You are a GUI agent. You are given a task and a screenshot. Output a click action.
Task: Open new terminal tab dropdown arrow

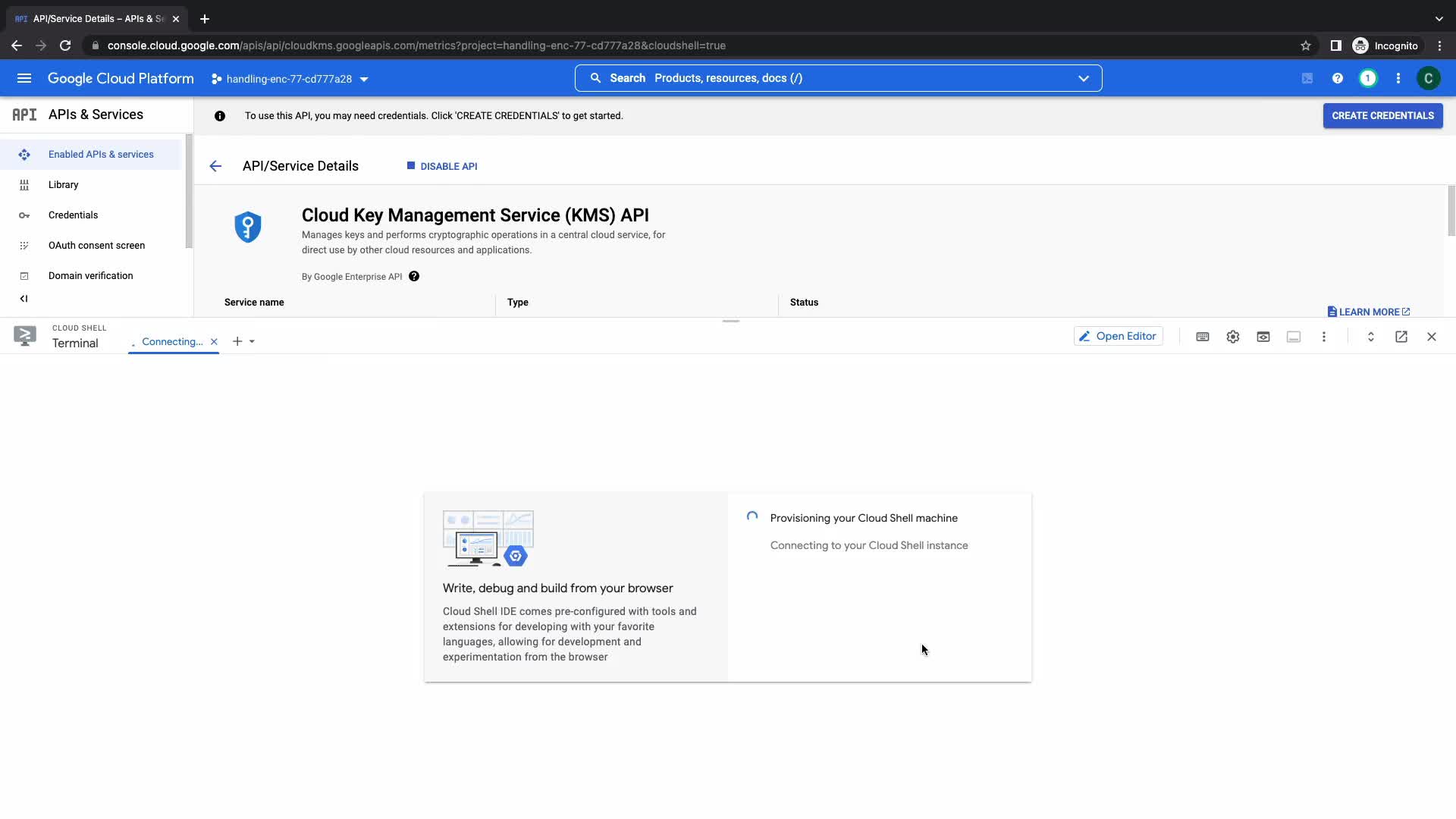252,341
